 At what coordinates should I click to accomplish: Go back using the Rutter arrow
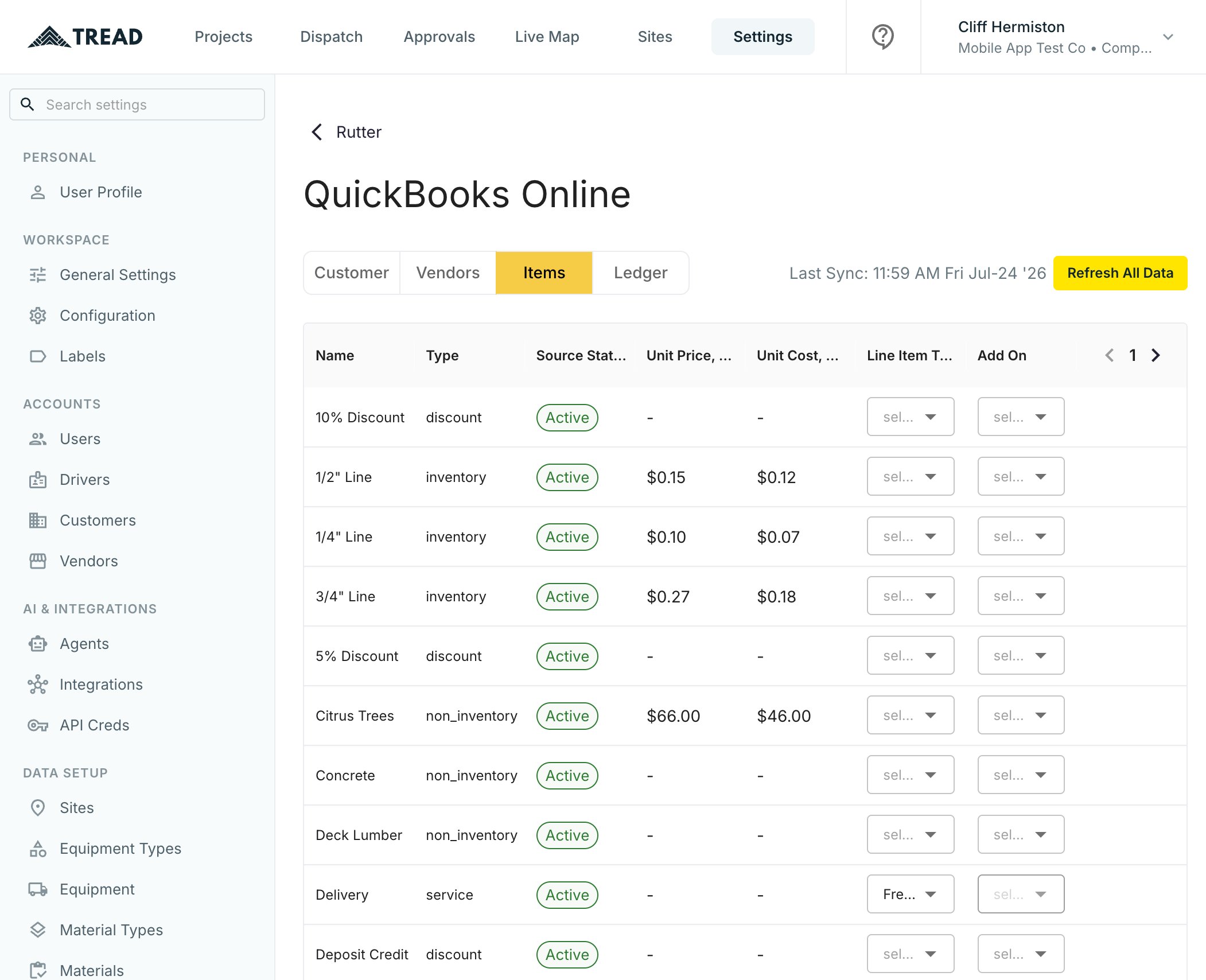317,132
